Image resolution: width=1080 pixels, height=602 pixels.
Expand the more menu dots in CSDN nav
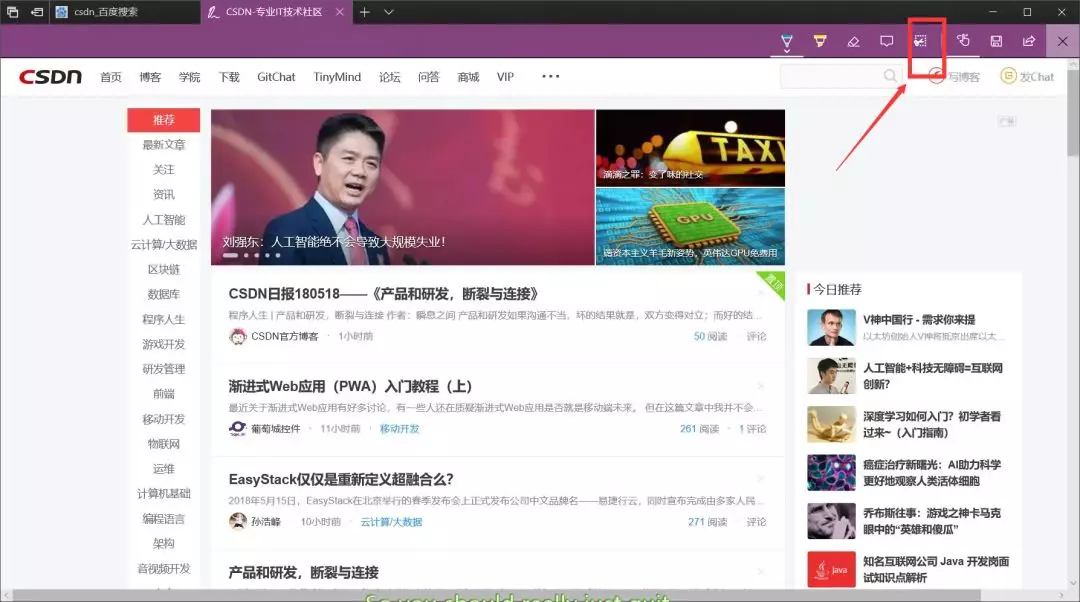550,76
